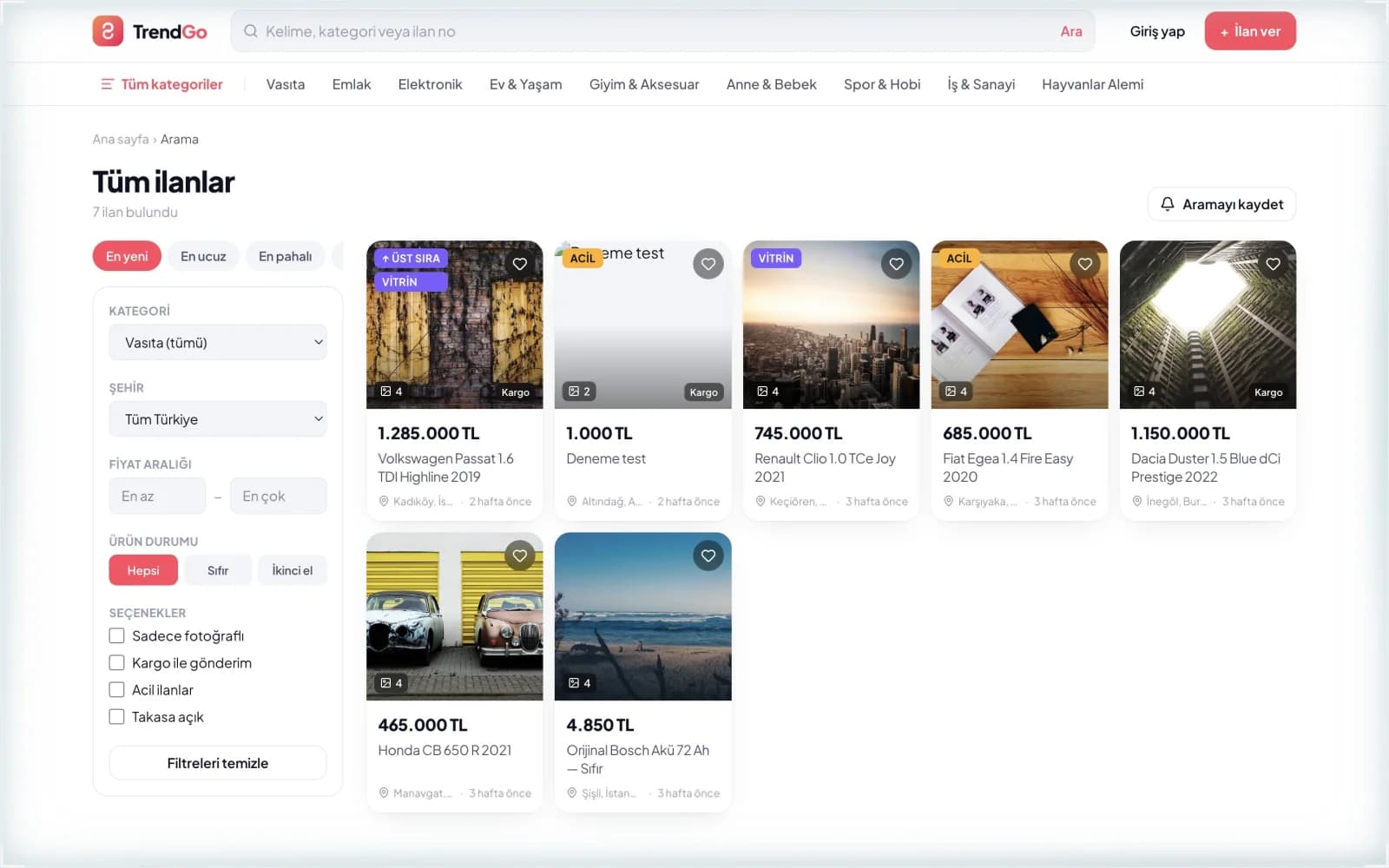Select İkinci el product condition
The width and height of the screenshot is (1389, 868).
coord(293,570)
